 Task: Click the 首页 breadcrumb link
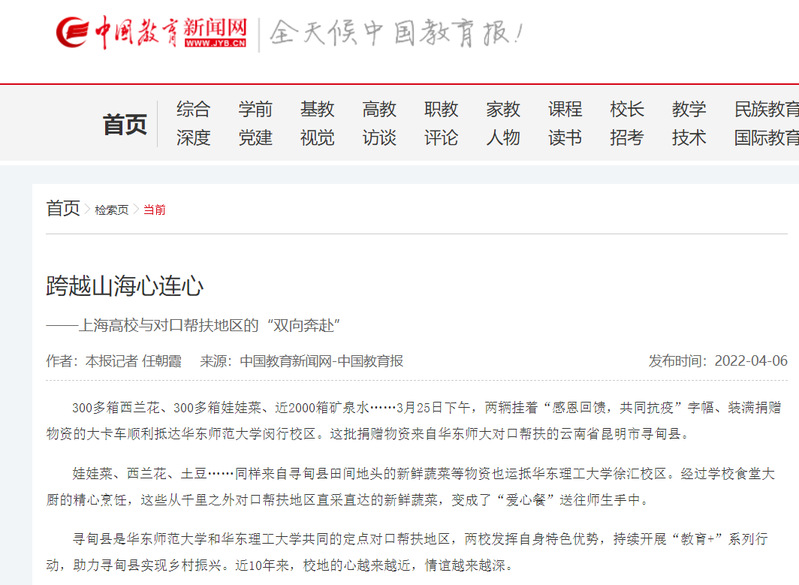coord(62,209)
